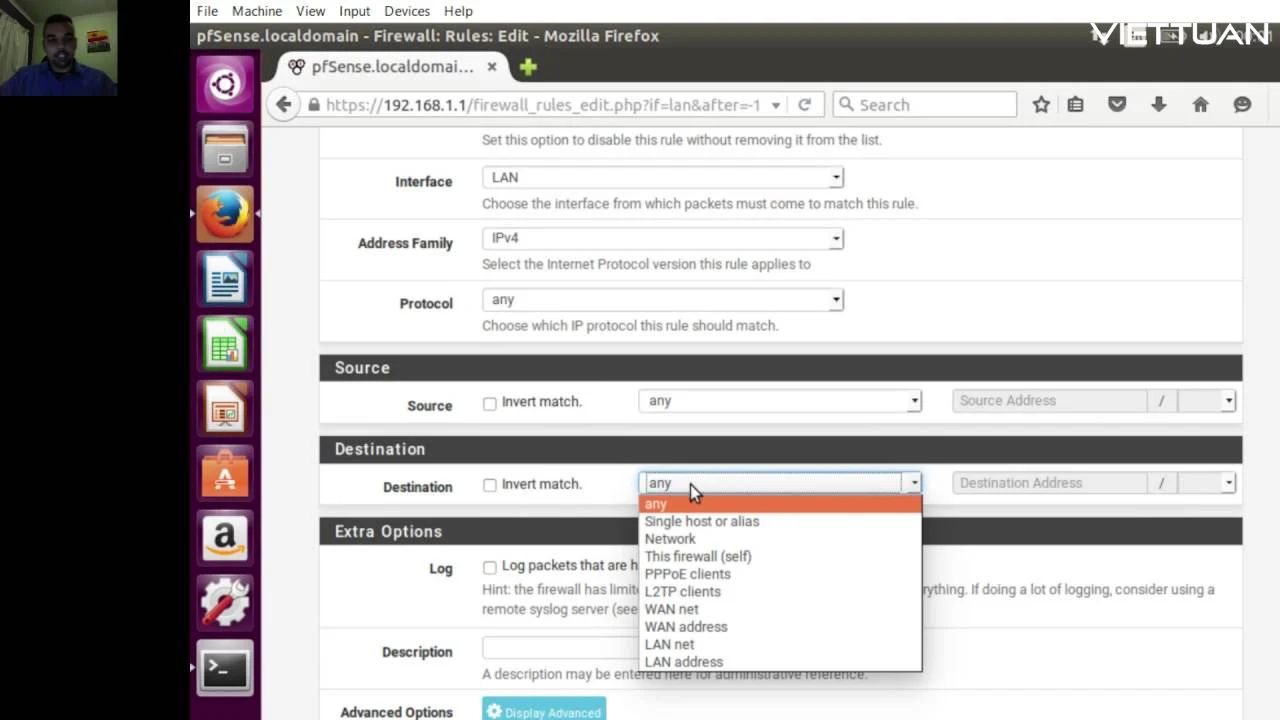Click the Firefox back arrow button
The height and width of the screenshot is (720, 1280).
[284, 105]
